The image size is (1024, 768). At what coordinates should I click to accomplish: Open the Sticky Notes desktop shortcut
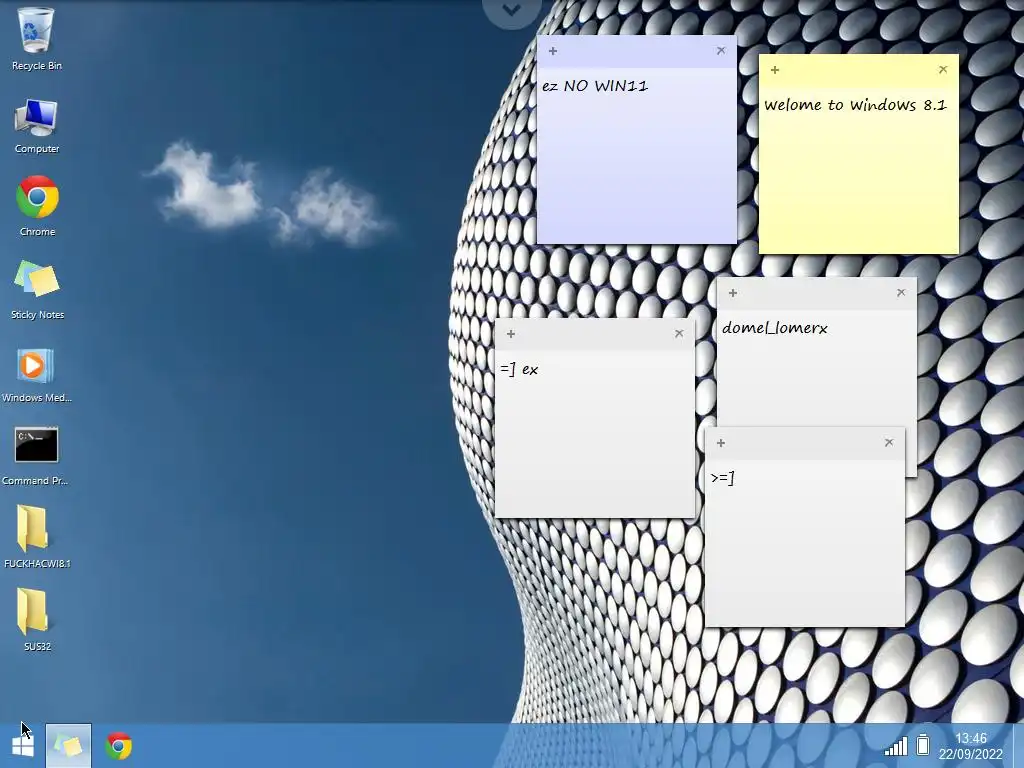click(37, 289)
